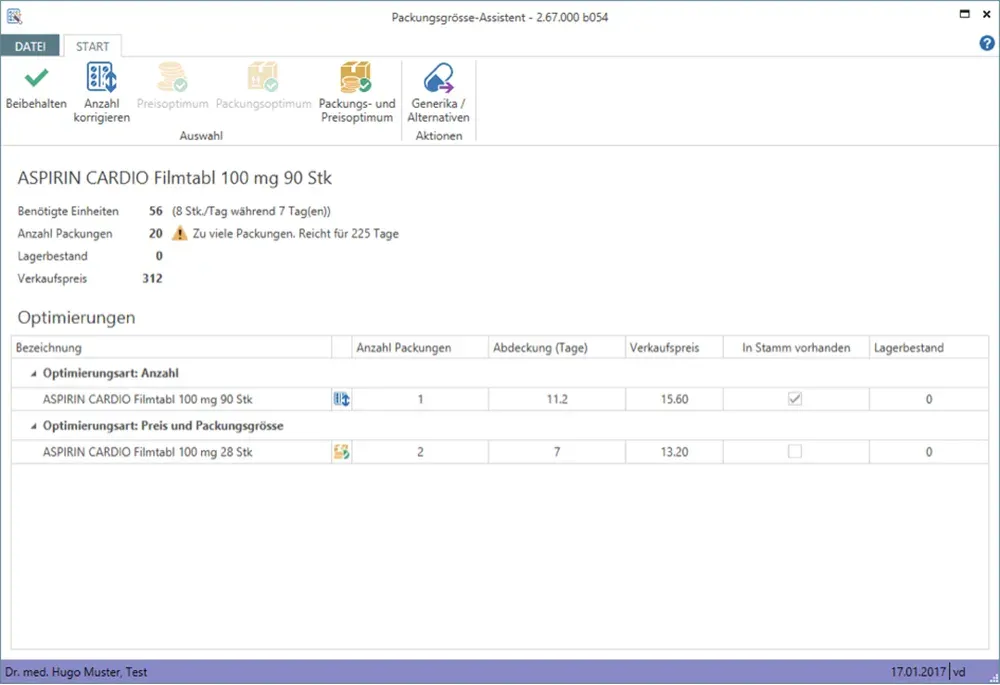Click the date 17.01.2017 in status bar
Viewport: 1000px width, 685px height.
coord(918,672)
